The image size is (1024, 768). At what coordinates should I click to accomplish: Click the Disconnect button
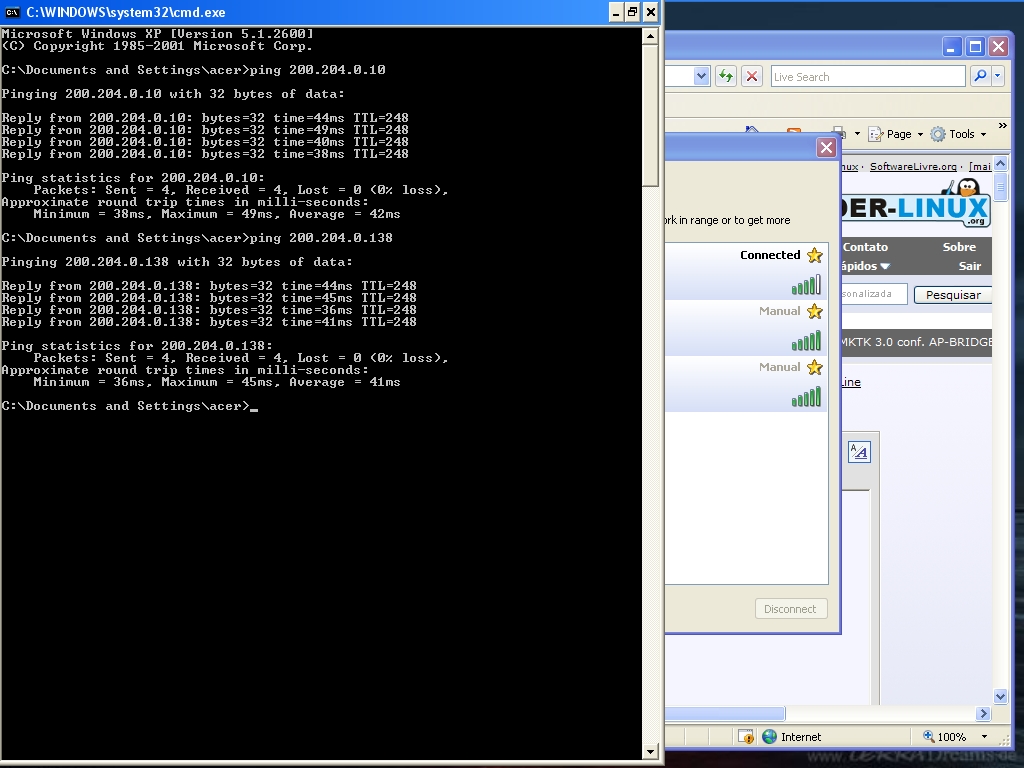coord(791,609)
